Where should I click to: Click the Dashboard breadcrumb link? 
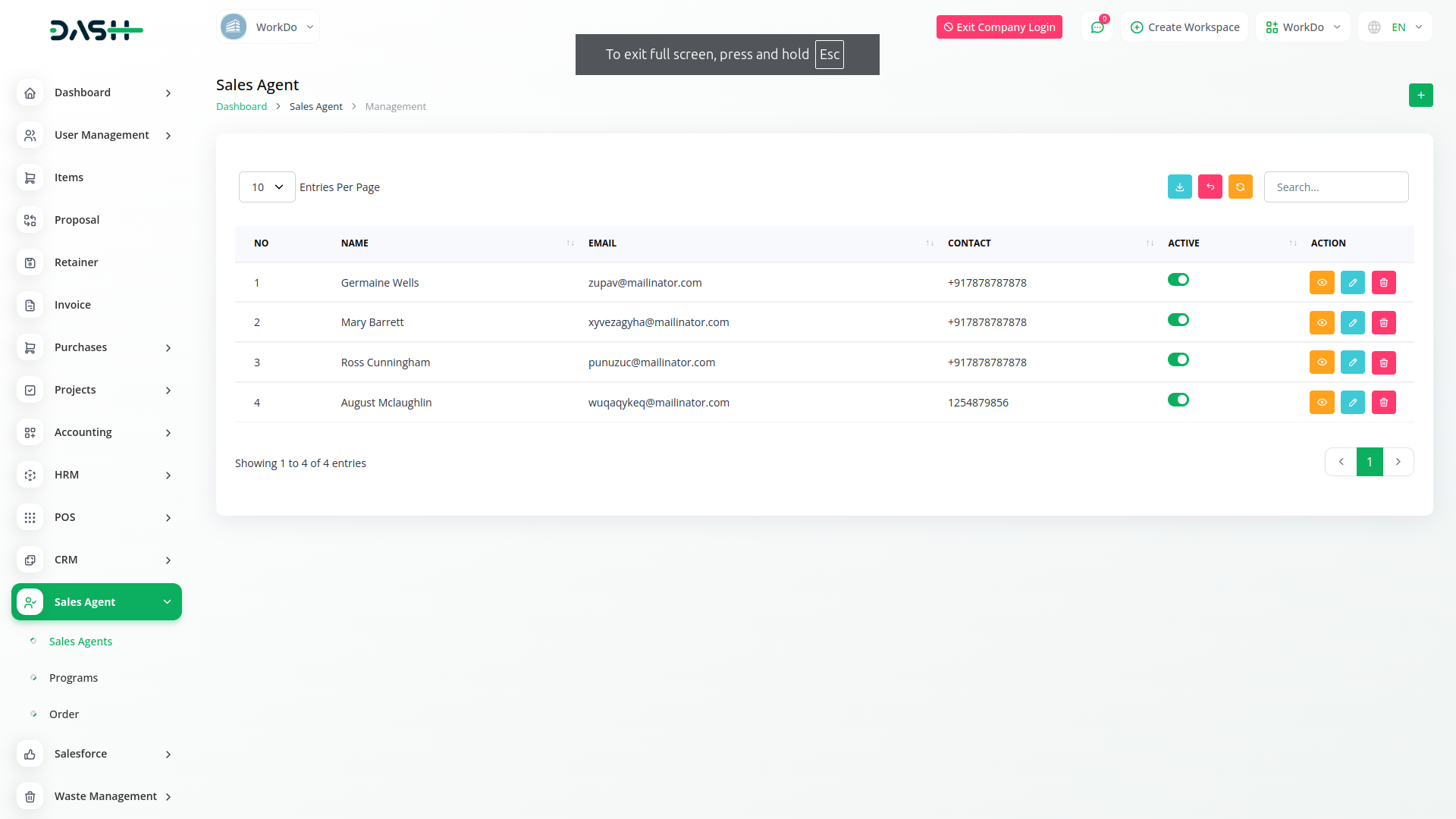(241, 106)
